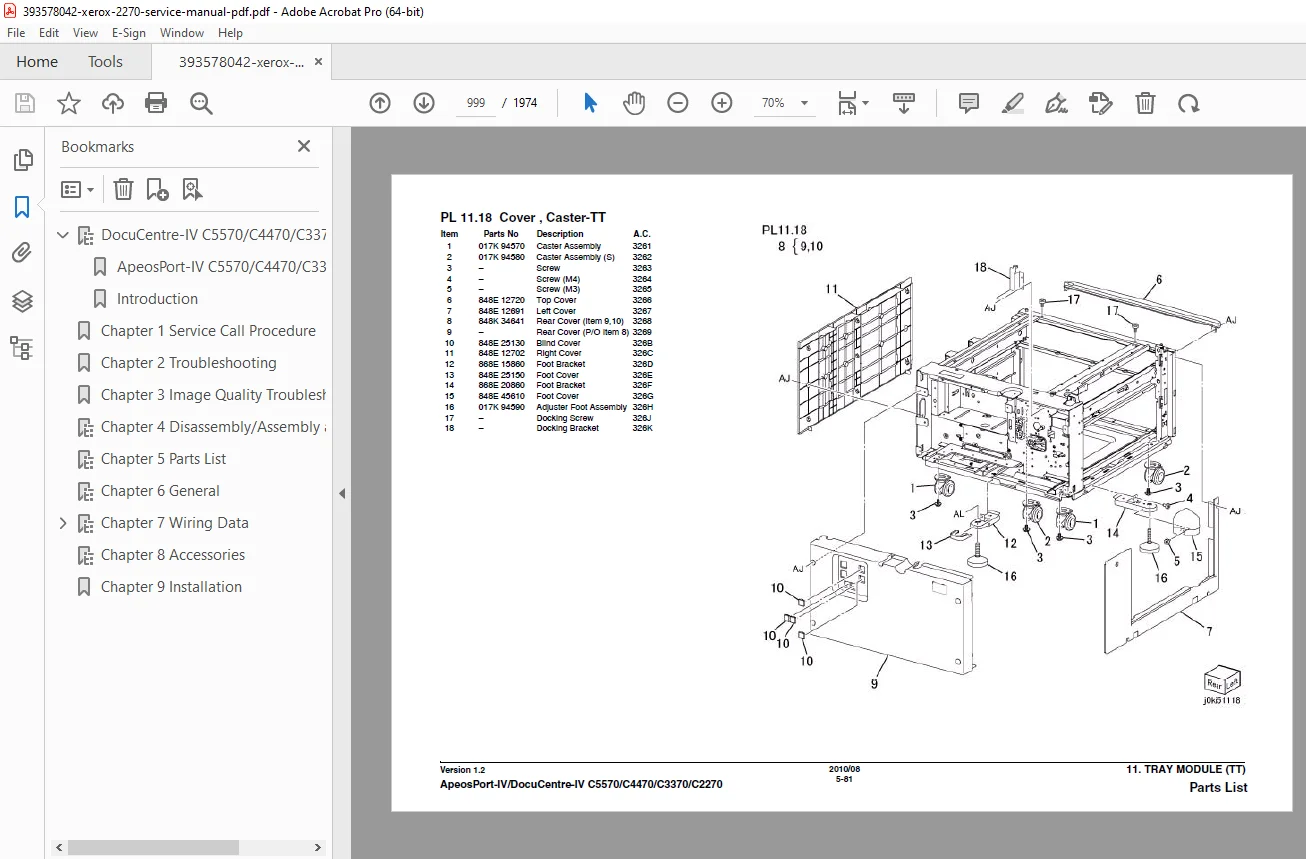This screenshot has width=1306, height=859.
Task: Add a new bookmark
Action: click(x=157, y=189)
